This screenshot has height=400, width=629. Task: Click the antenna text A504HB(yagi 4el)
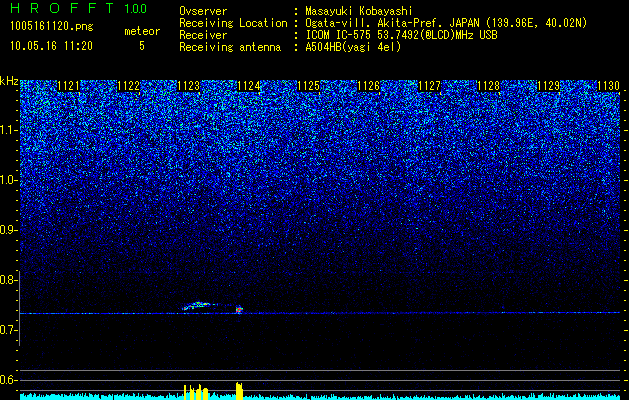coord(353,47)
